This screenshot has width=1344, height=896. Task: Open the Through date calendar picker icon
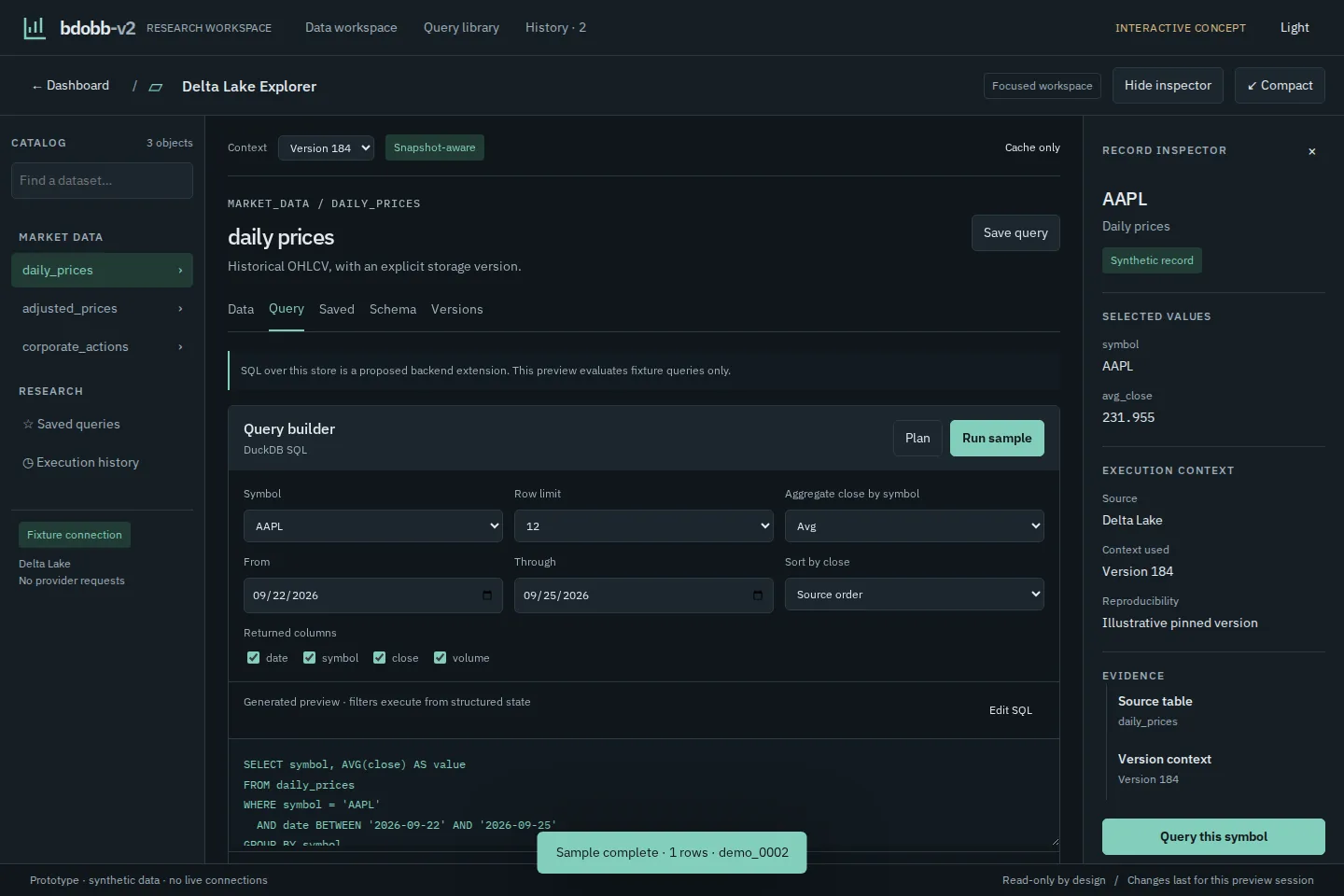pos(758,595)
